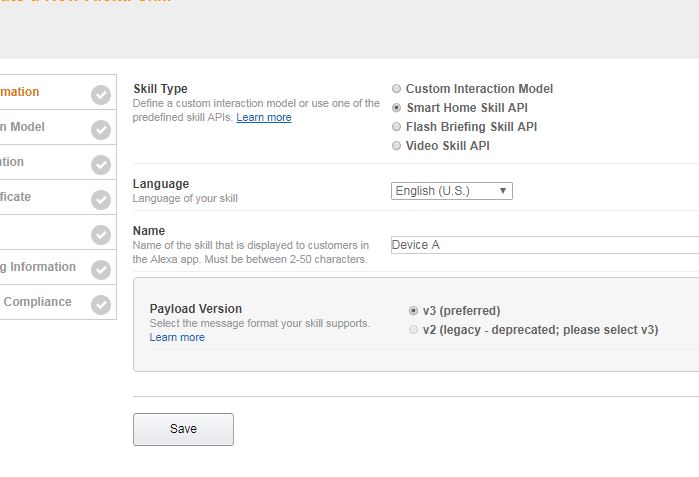The image size is (699, 477).
Task: Select v2 legacy payload version radio
Action: pos(413,329)
